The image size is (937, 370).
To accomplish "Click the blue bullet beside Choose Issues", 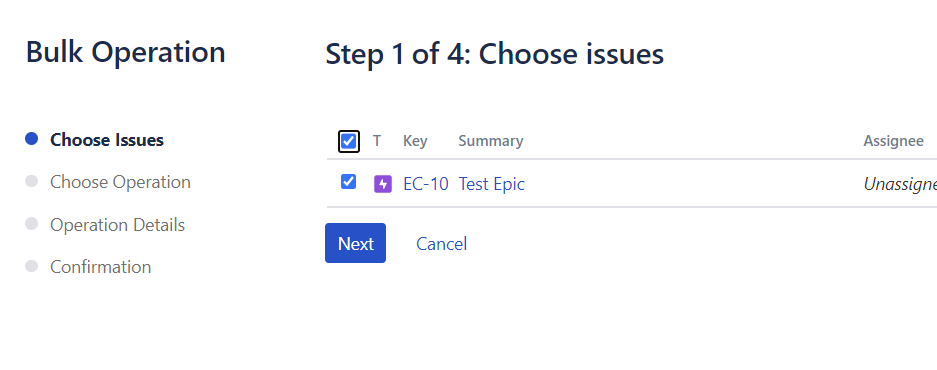I will tap(31, 139).
